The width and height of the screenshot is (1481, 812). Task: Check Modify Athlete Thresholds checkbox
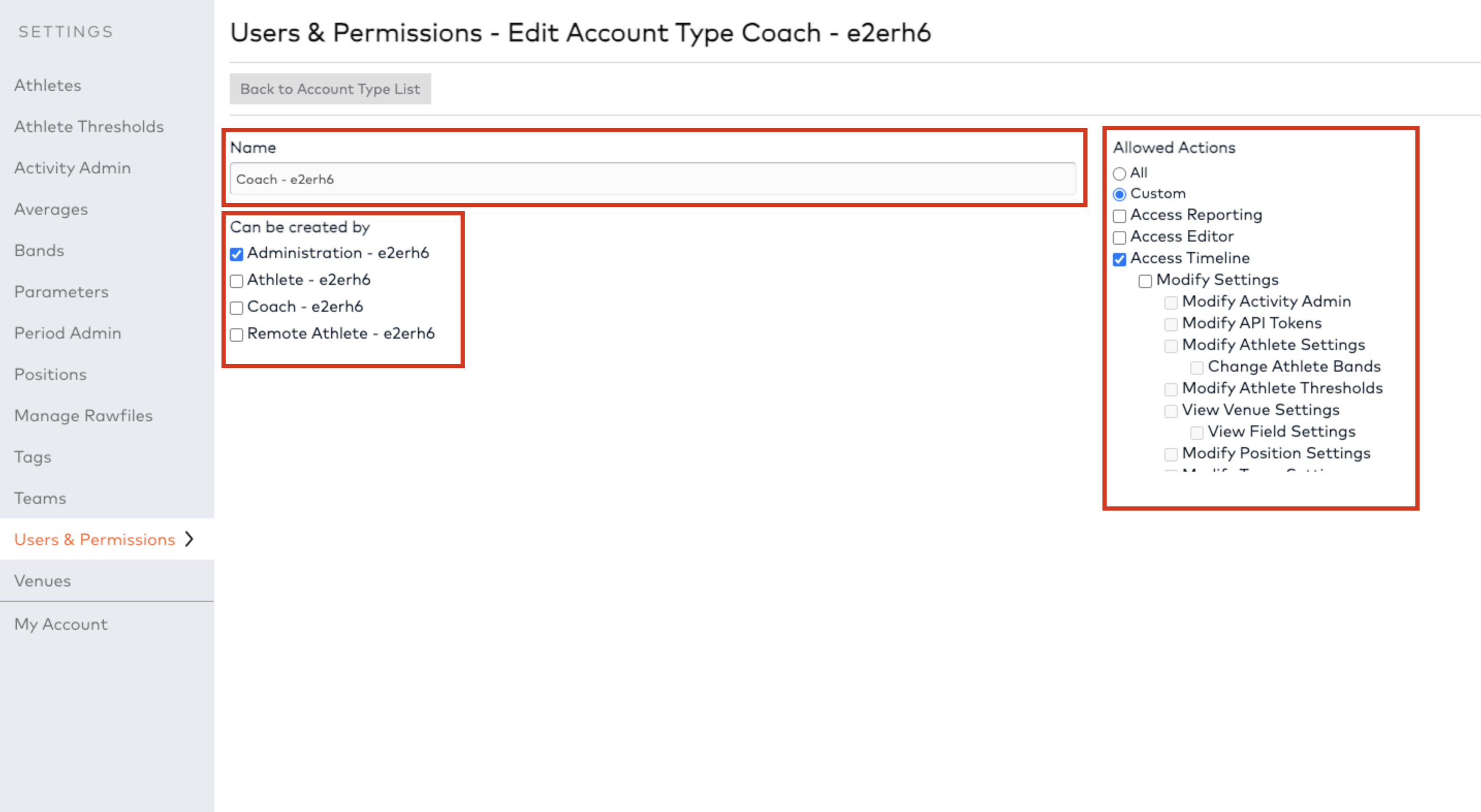(x=1171, y=390)
